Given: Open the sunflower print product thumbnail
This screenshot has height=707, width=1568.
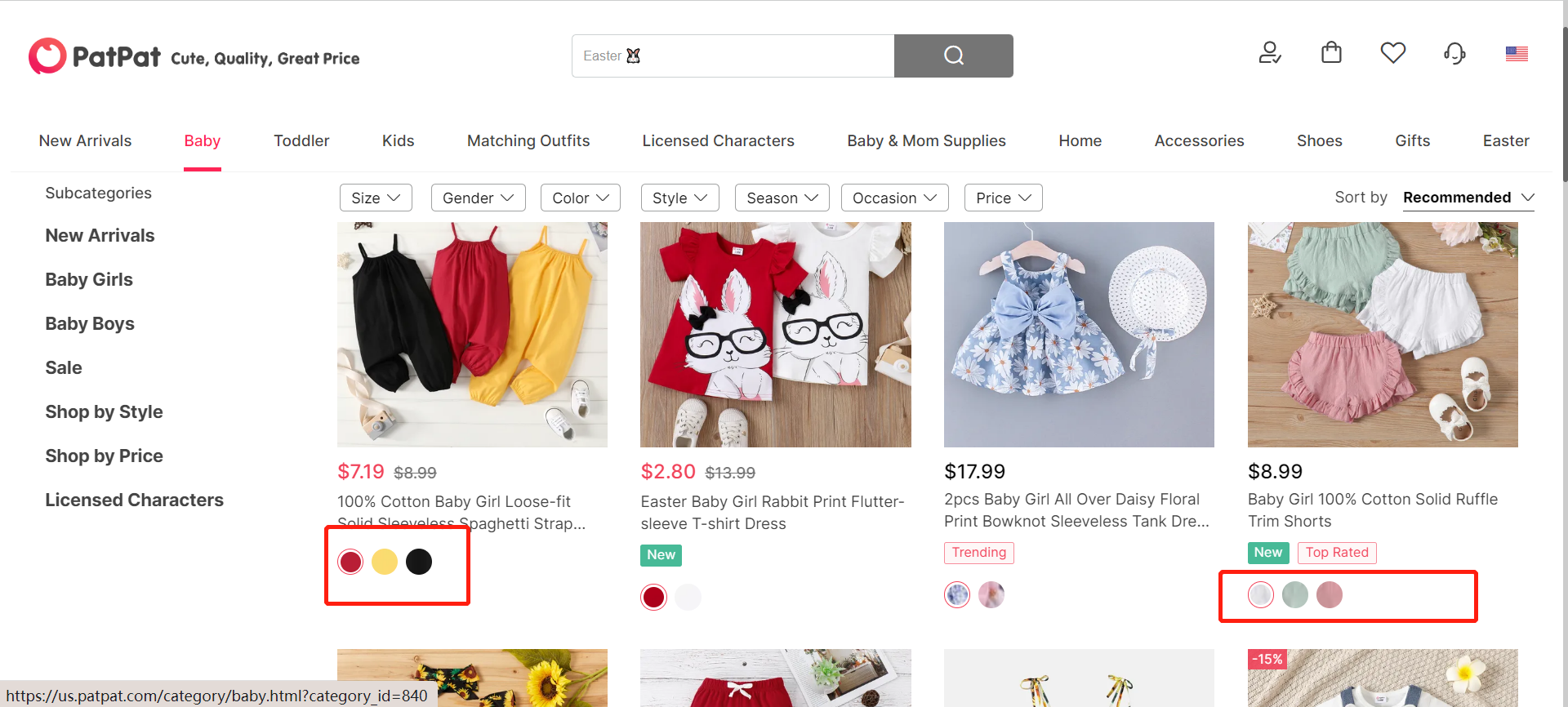Looking at the screenshot, I should click(x=472, y=678).
